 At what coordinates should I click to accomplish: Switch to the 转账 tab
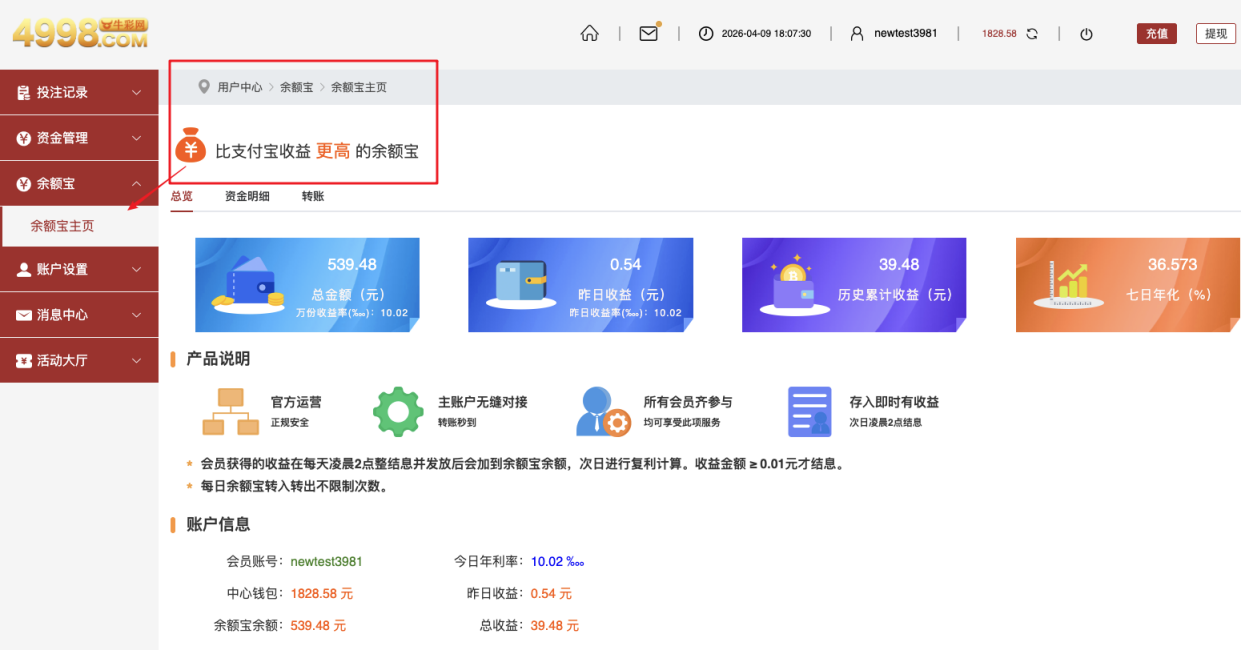(313, 197)
